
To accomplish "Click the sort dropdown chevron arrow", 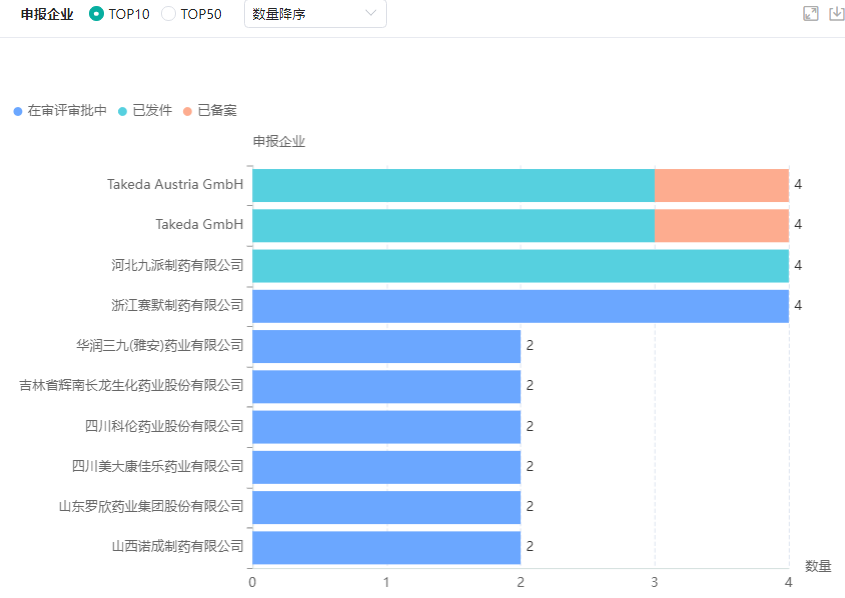I will (371, 13).
